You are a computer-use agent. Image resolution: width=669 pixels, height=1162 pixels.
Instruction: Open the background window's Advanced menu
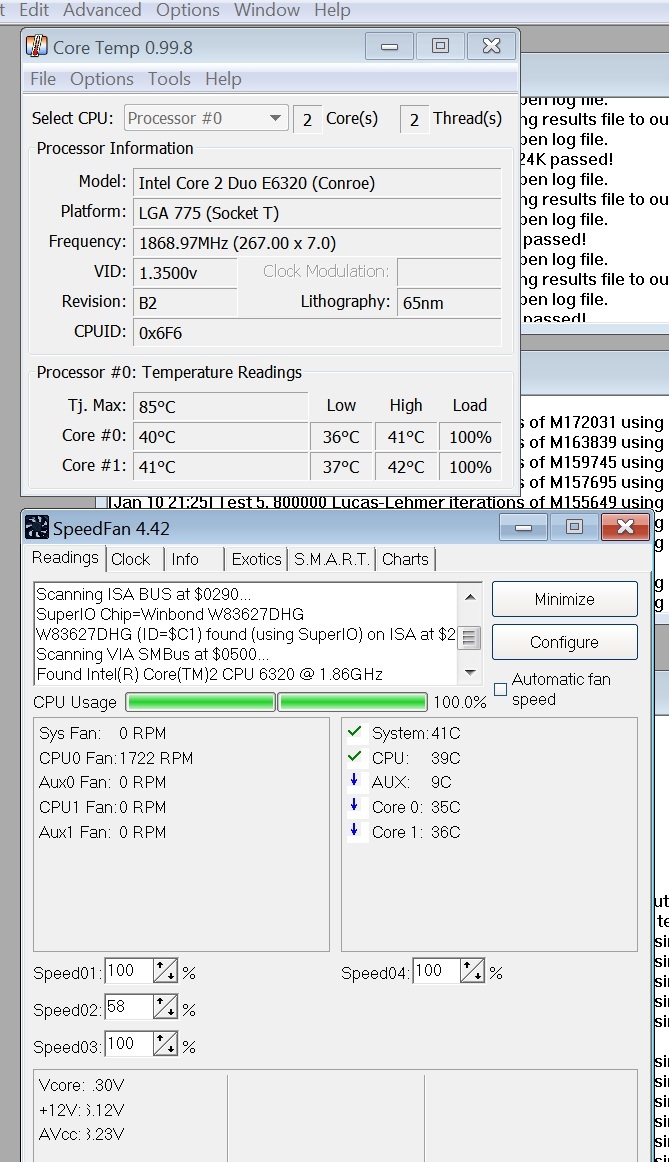pyautogui.click(x=101, y=10)
